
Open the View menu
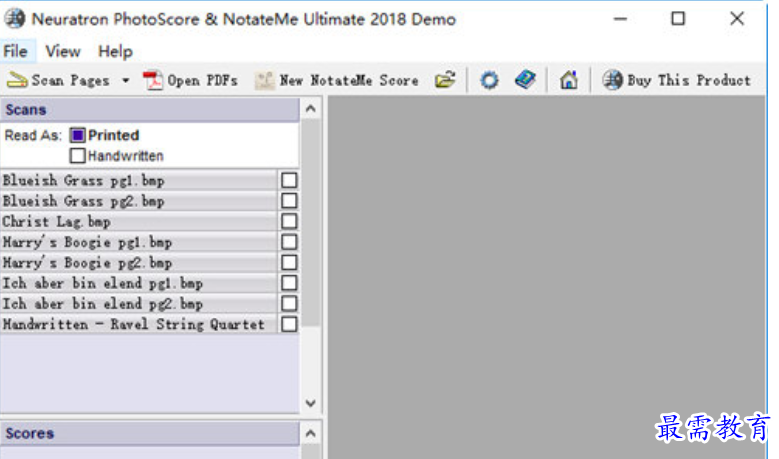click(x=63, y=51)
